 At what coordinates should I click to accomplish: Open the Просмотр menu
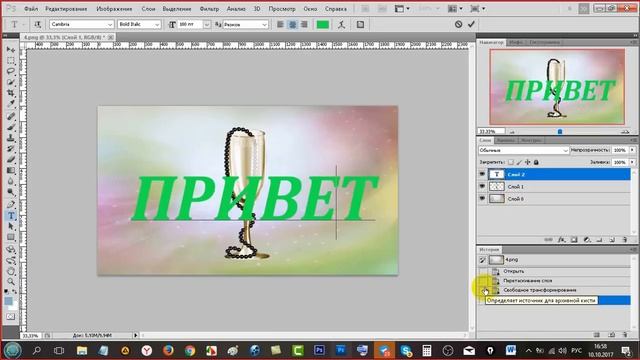[x=282, y=9]
